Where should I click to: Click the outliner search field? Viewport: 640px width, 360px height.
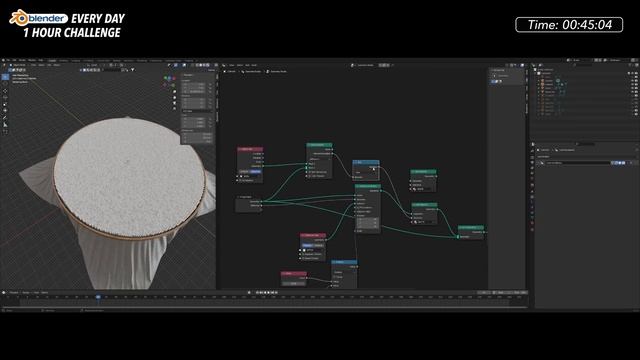(x=582, y=65)
